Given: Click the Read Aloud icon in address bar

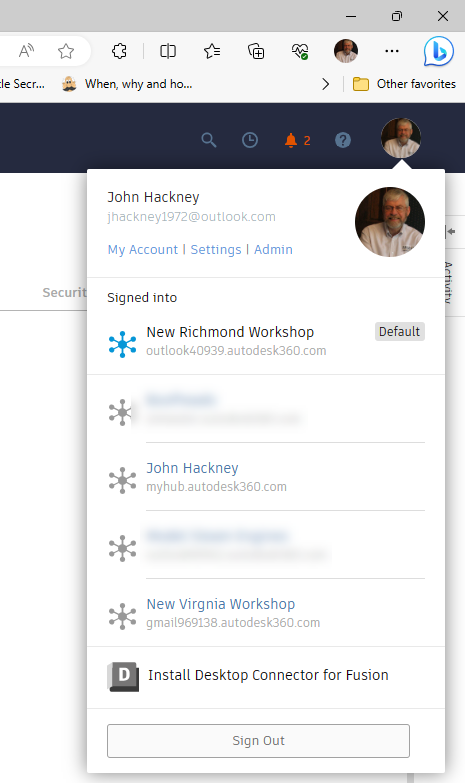Looking at the screenshot, I should (x=26, y=50).
